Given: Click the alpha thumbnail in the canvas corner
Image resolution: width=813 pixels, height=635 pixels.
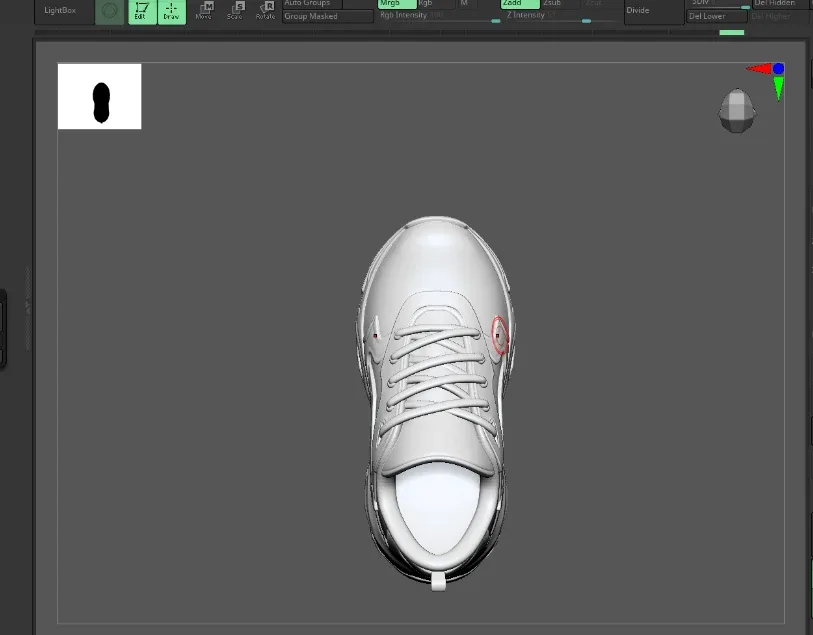Looking at the screenshot, I should 99,96.
